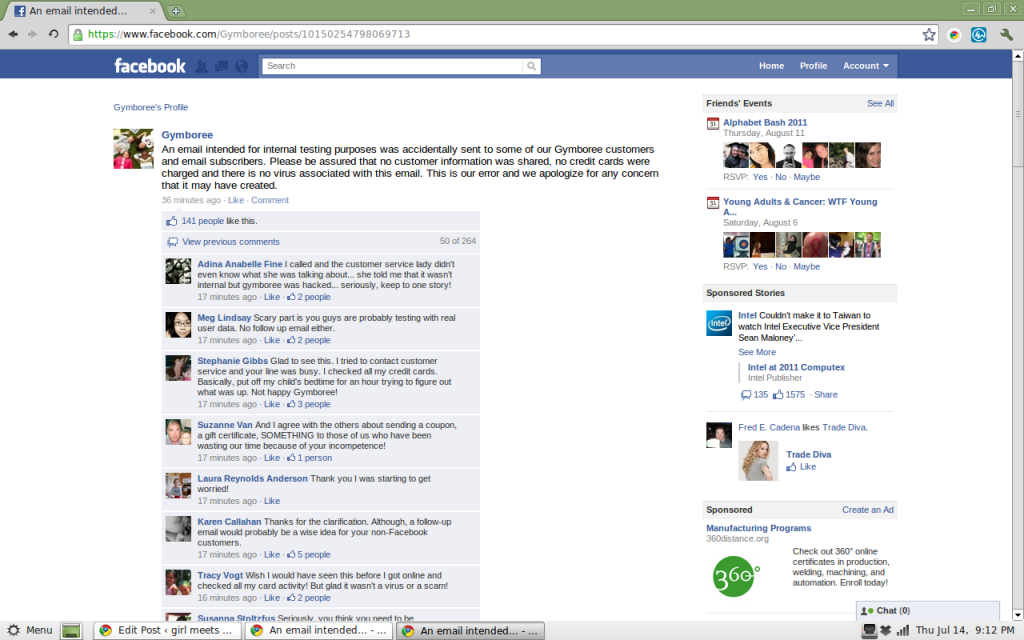
Task: Open the Chat (0) panel
Action: (x=927, y=611)
